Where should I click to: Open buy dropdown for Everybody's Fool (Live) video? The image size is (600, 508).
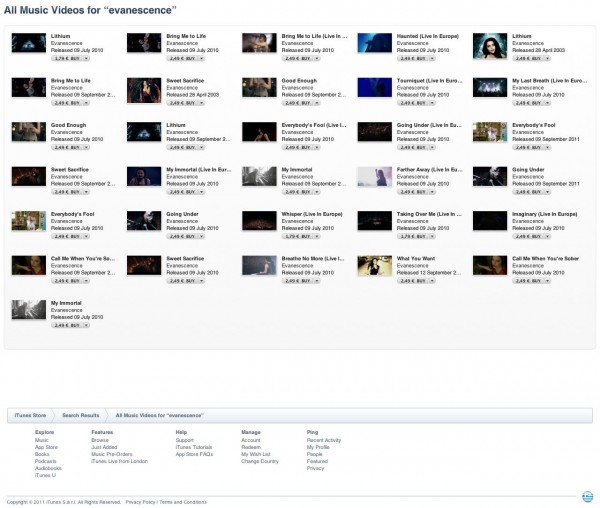tap(317, 147)
